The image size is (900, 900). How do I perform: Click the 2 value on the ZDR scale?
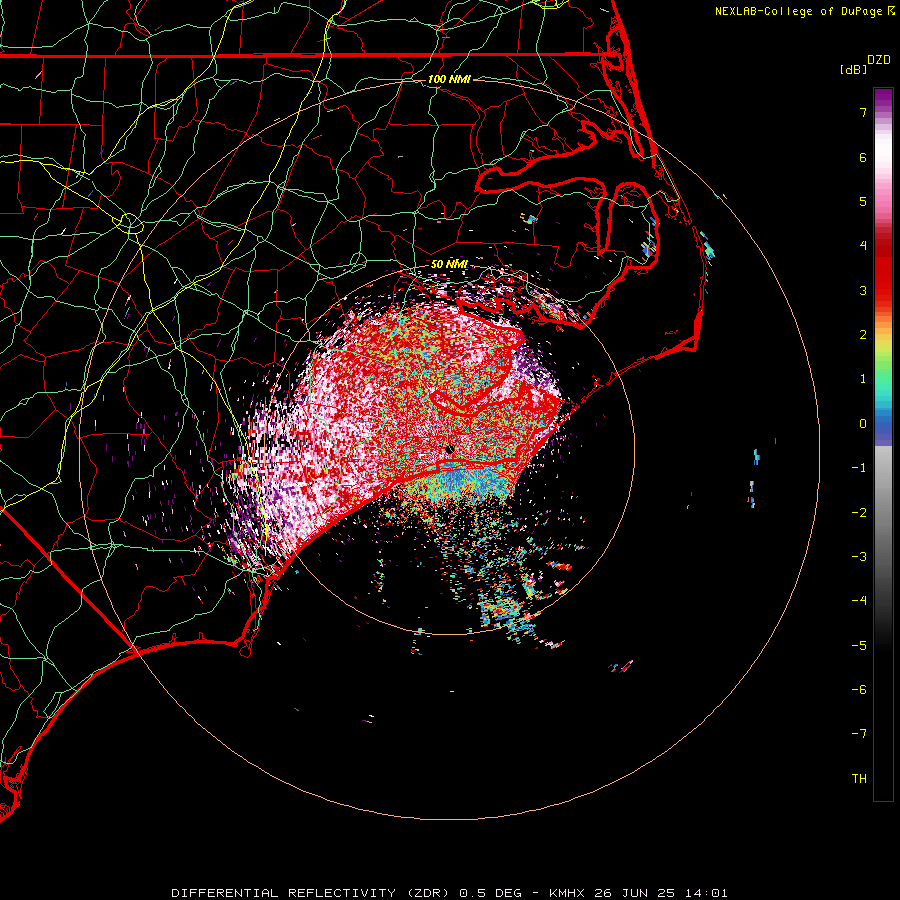[x=863, y=335]
